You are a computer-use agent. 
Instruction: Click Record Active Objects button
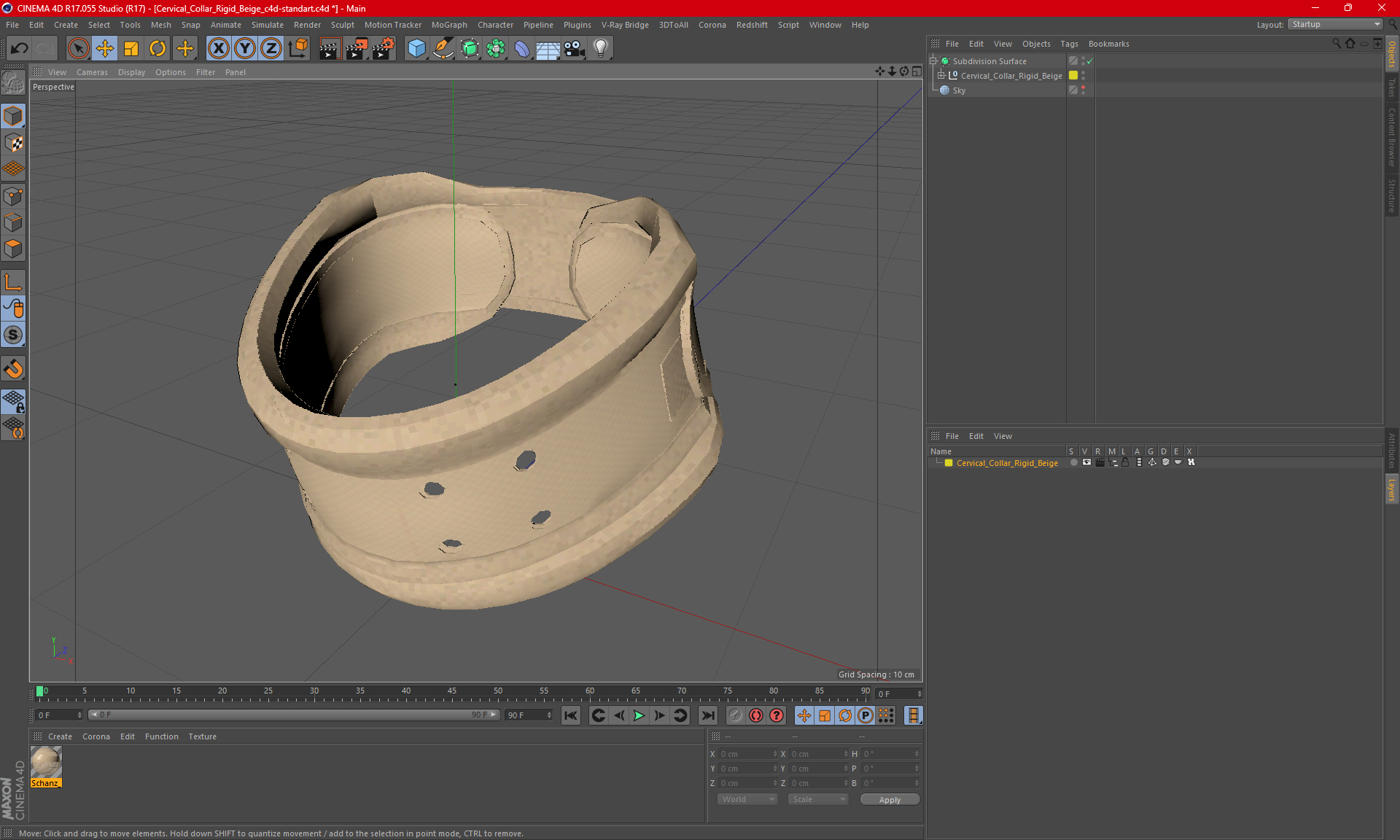(x=736, y=715)
